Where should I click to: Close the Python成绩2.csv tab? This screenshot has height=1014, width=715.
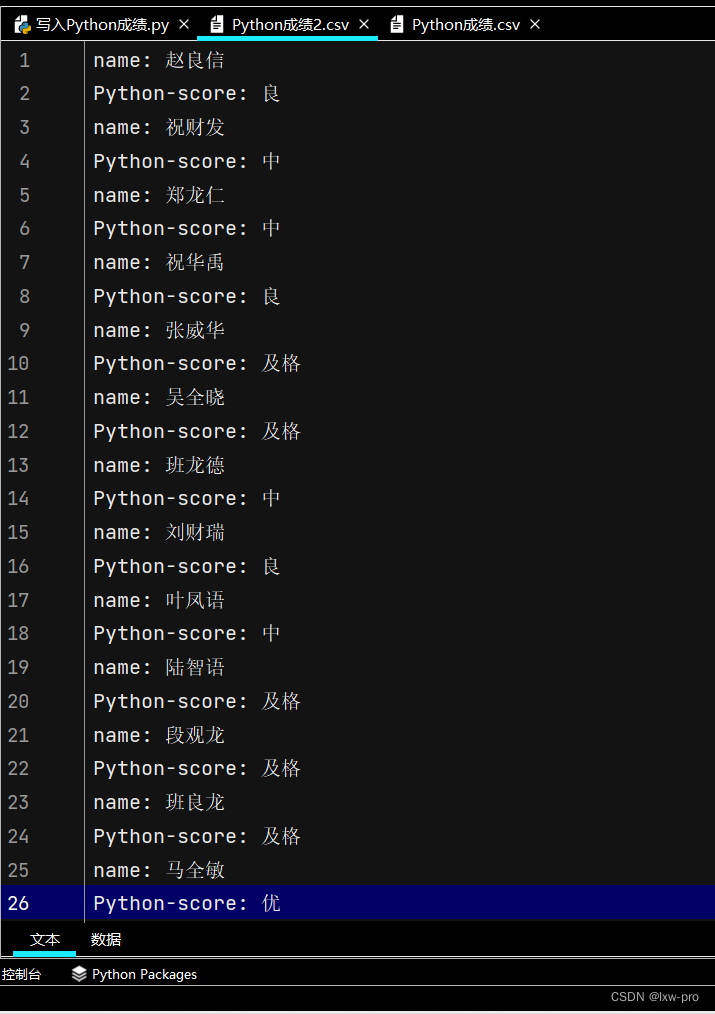click(x=364, y=25)
